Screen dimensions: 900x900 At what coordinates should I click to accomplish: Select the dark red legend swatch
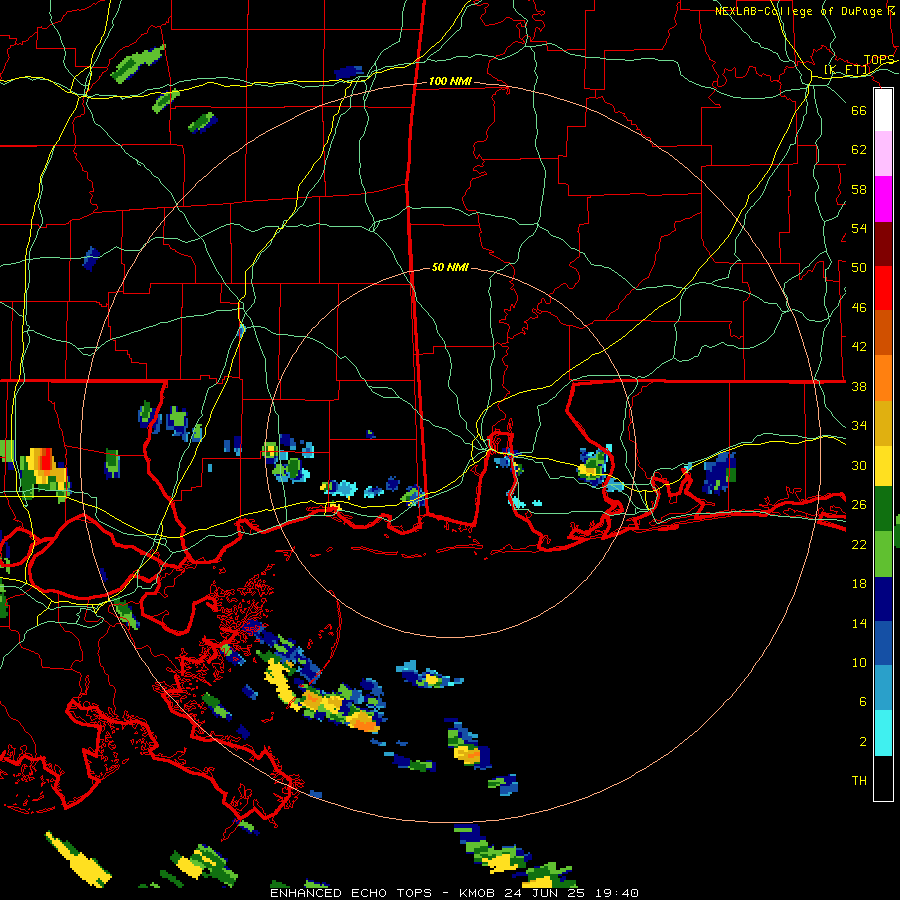883,243
